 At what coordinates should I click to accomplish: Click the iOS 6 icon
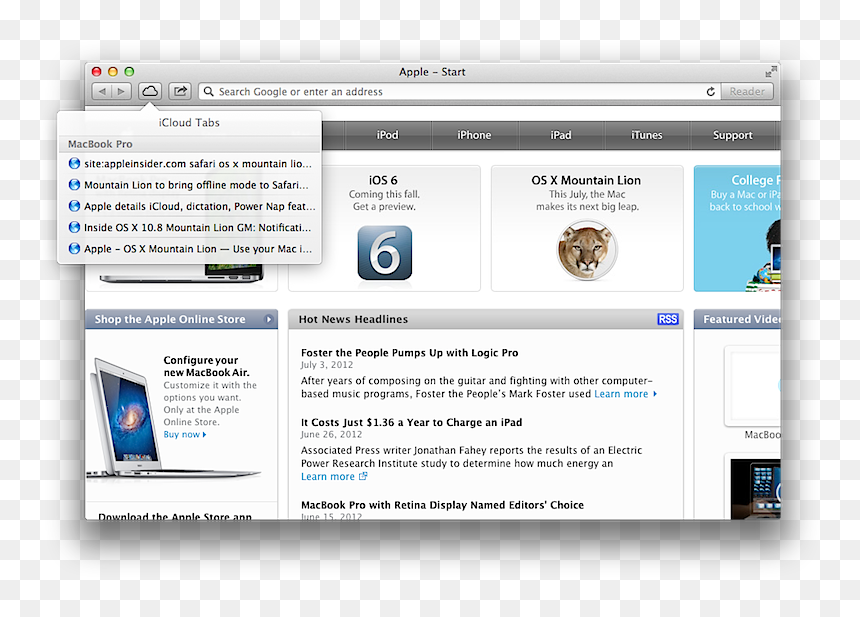click(x=384, y=253)
